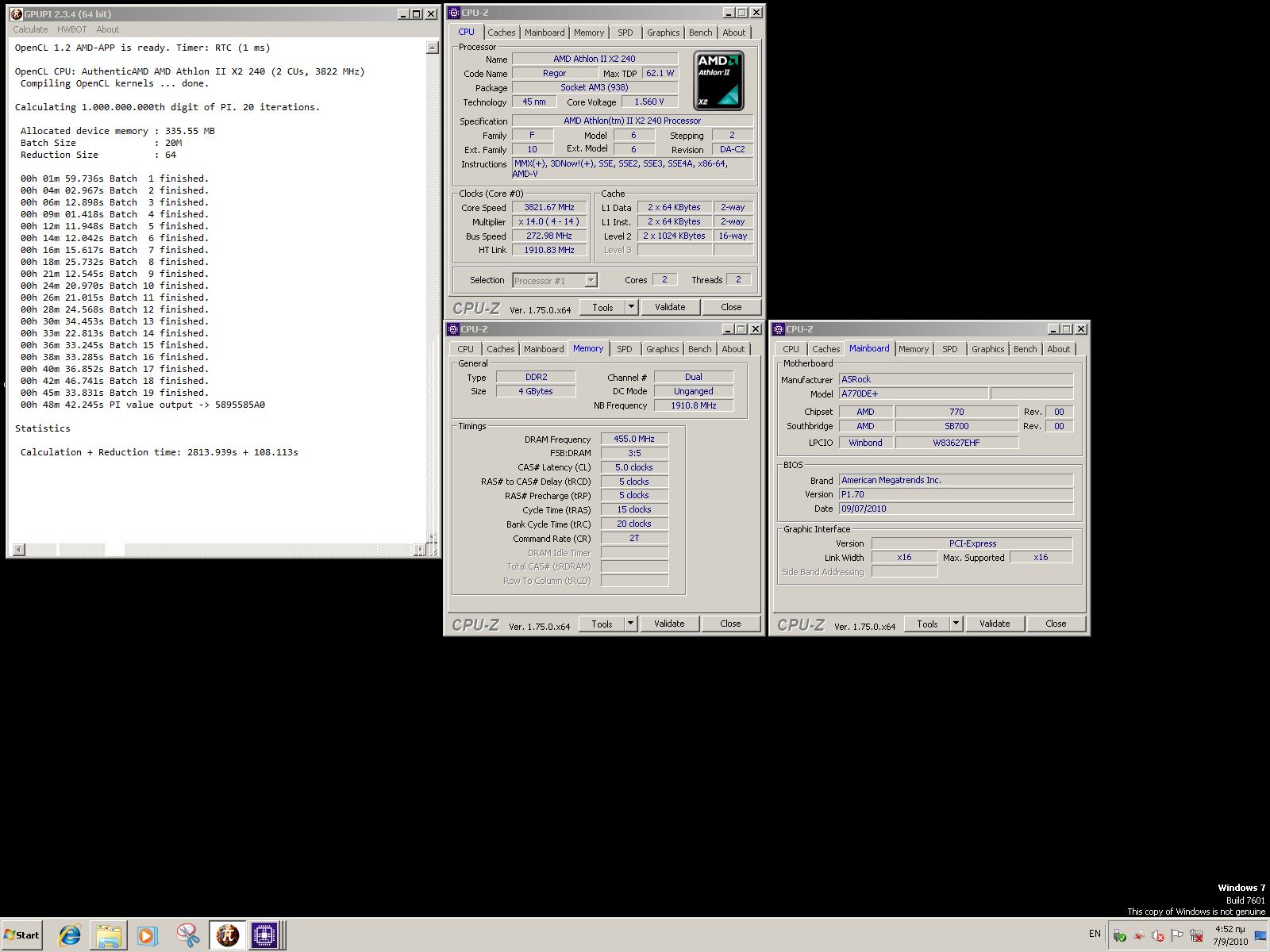Open the Windows Start button

pyautogui.click(x=21, y=935)
